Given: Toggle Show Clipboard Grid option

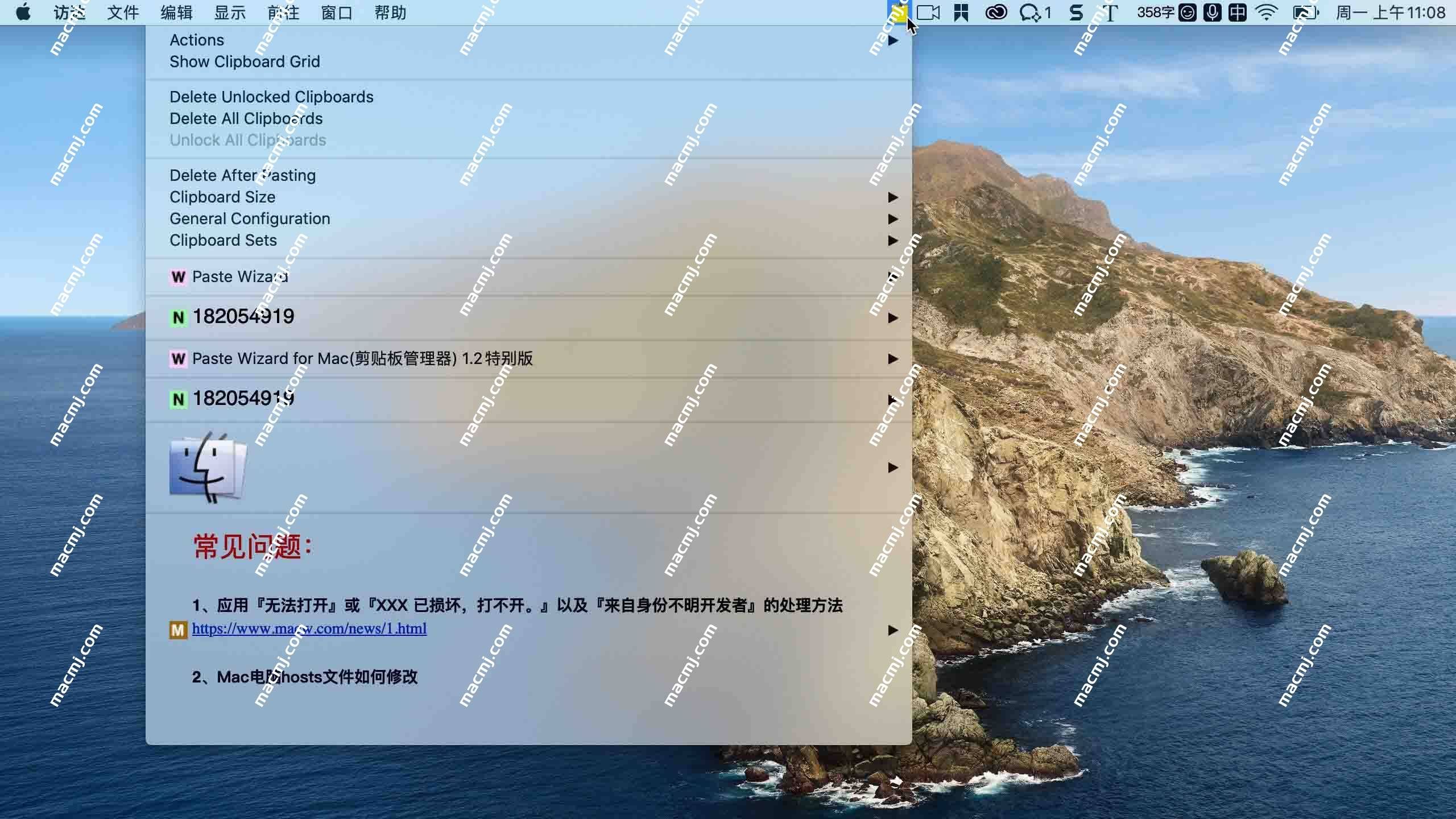Looking at the screenshot, I should [244, 61].
